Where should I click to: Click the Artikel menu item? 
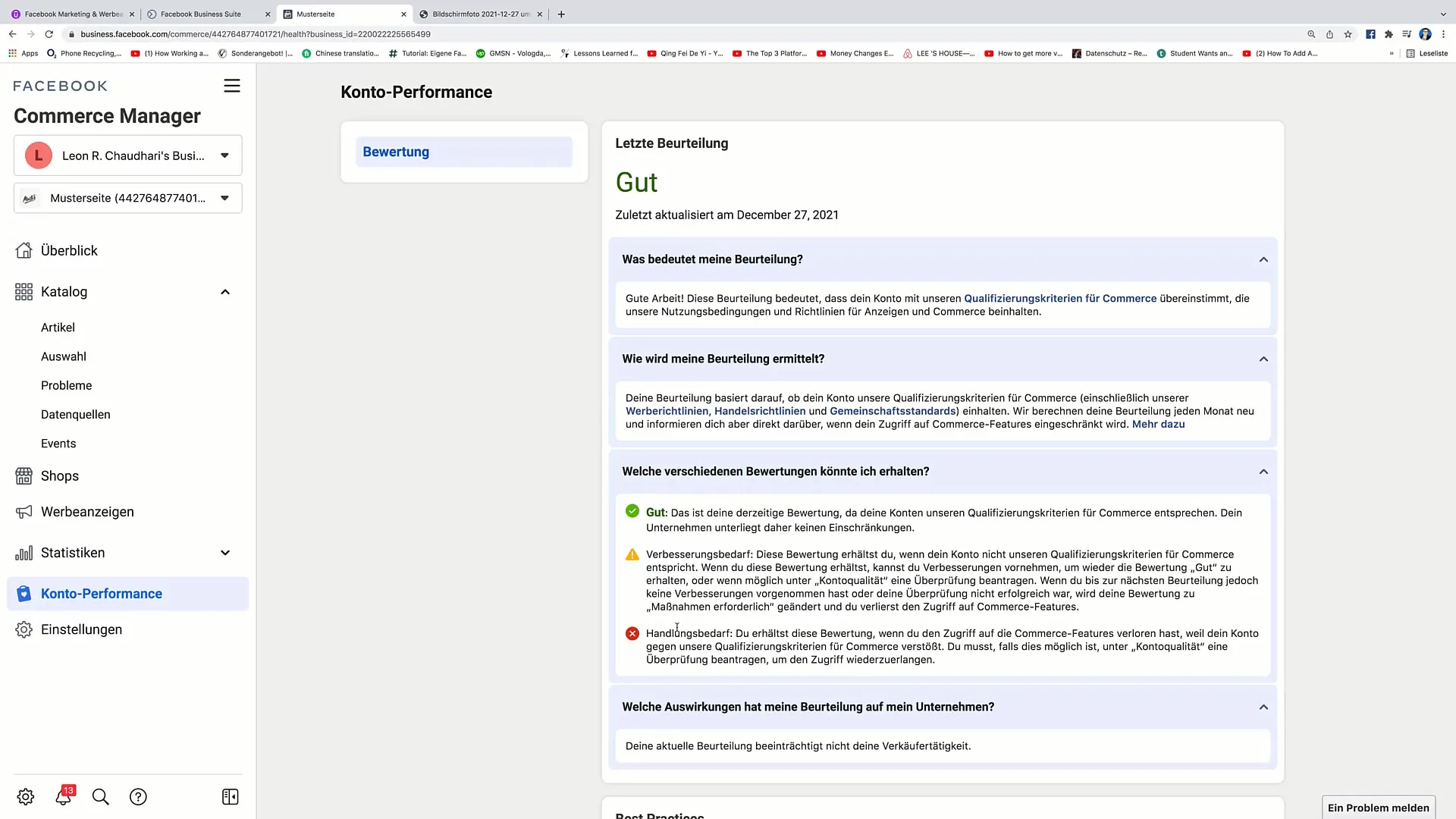point(57,327)
